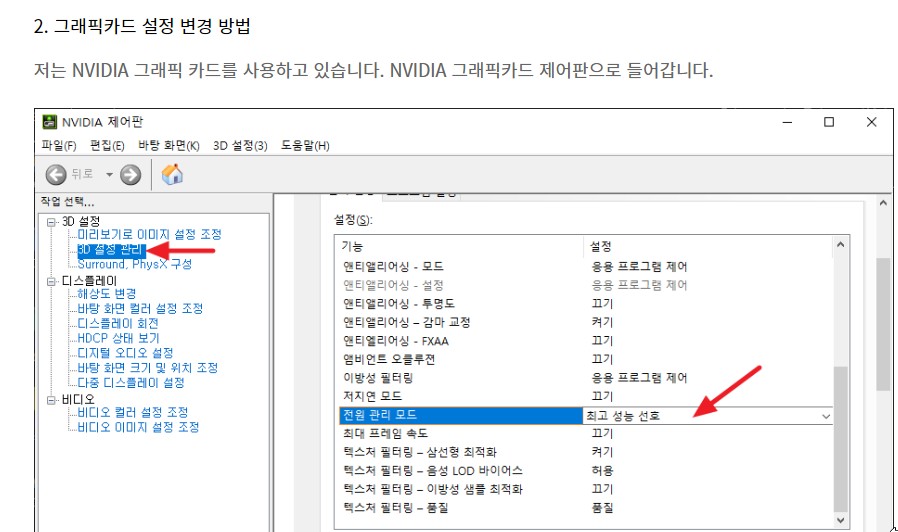Open 디지털 오디오 설정
The image size is (898, 532).
coord(125,353)
